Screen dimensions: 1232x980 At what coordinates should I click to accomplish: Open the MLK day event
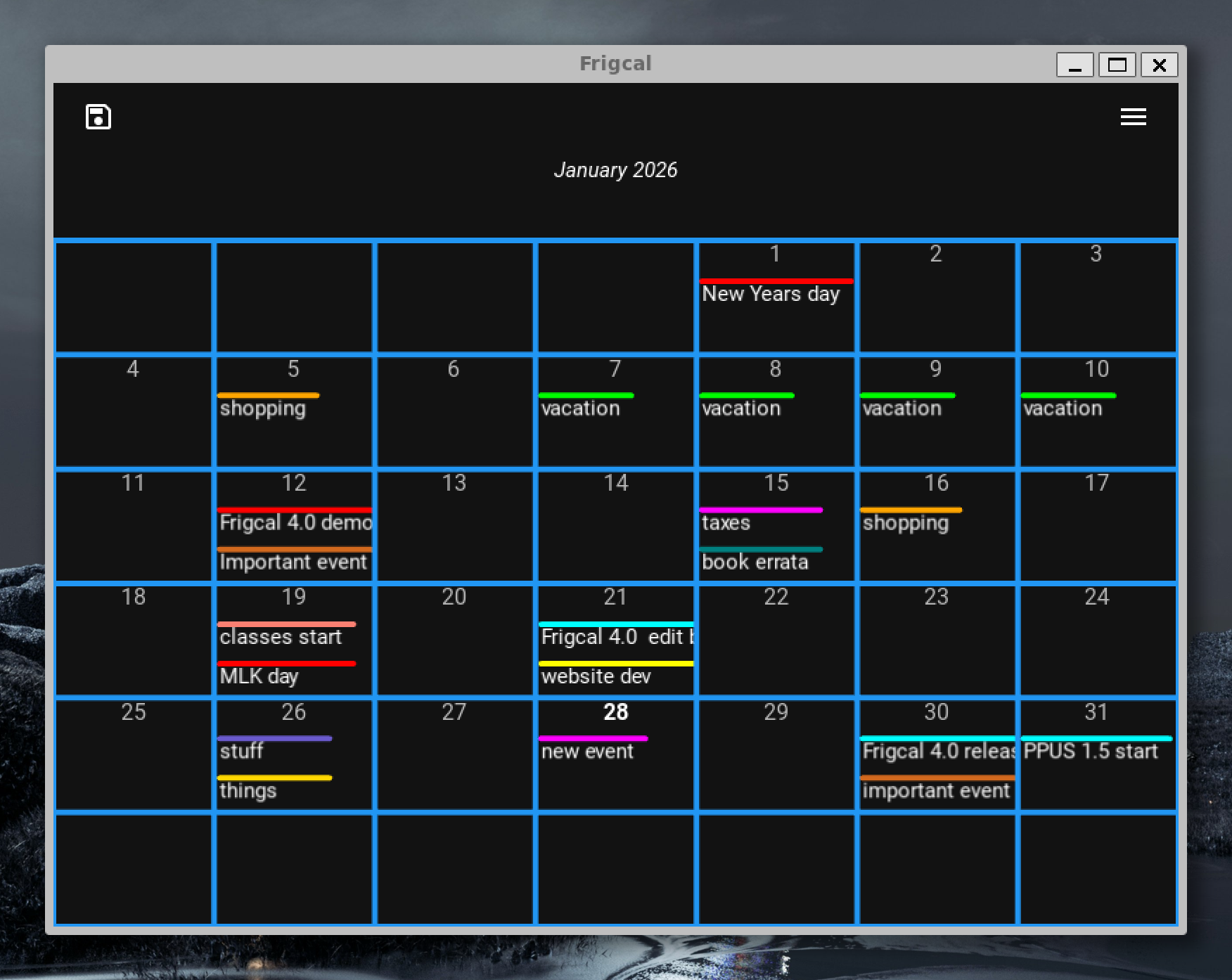(286, 676)
